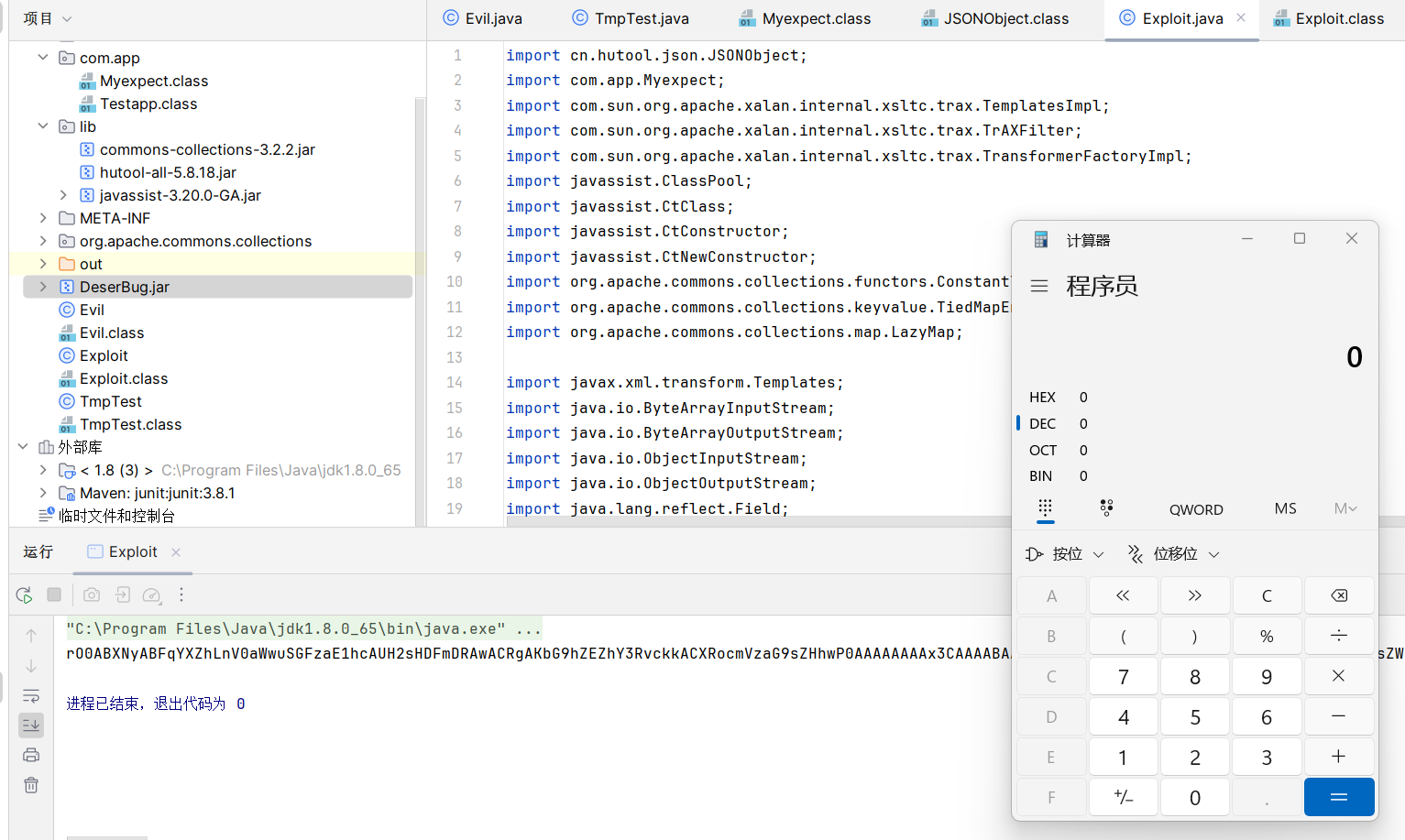Select the bit toggling keypad icon
The width and height of the screenshot is (1405, 840).
[x=1107, y=508]
